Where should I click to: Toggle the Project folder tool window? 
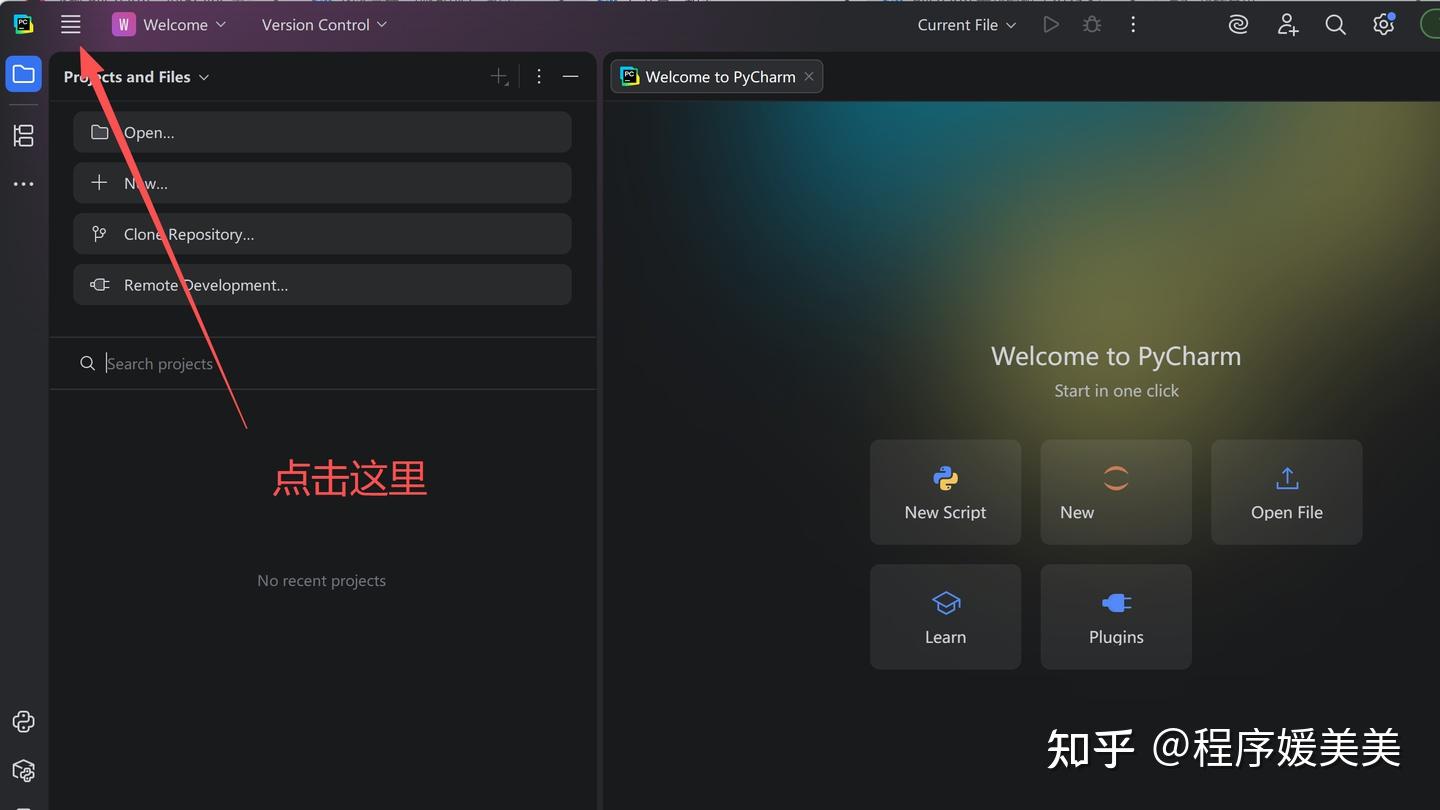pos(23,75)
